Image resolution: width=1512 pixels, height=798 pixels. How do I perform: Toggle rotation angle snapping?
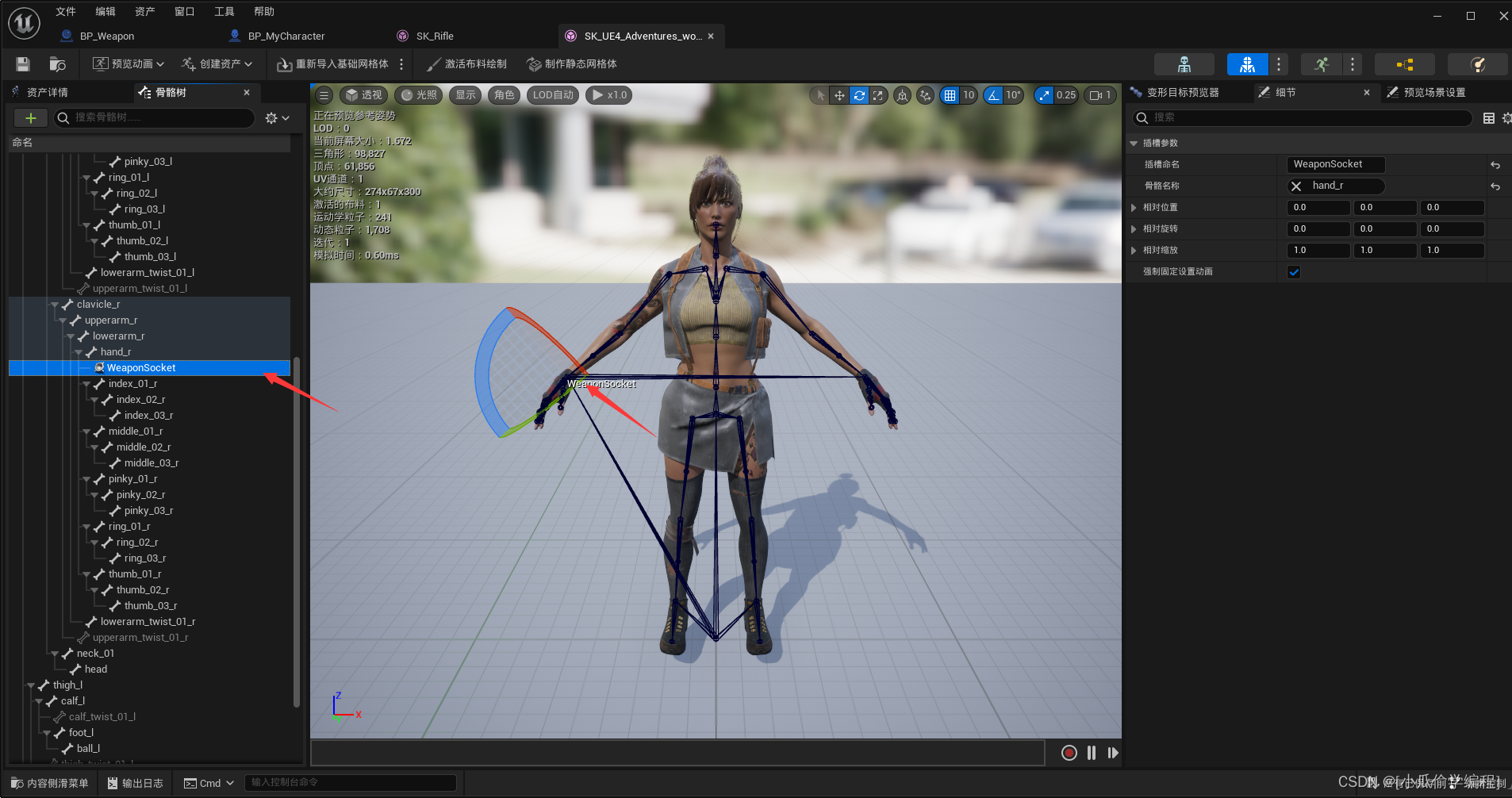point(993,95)
